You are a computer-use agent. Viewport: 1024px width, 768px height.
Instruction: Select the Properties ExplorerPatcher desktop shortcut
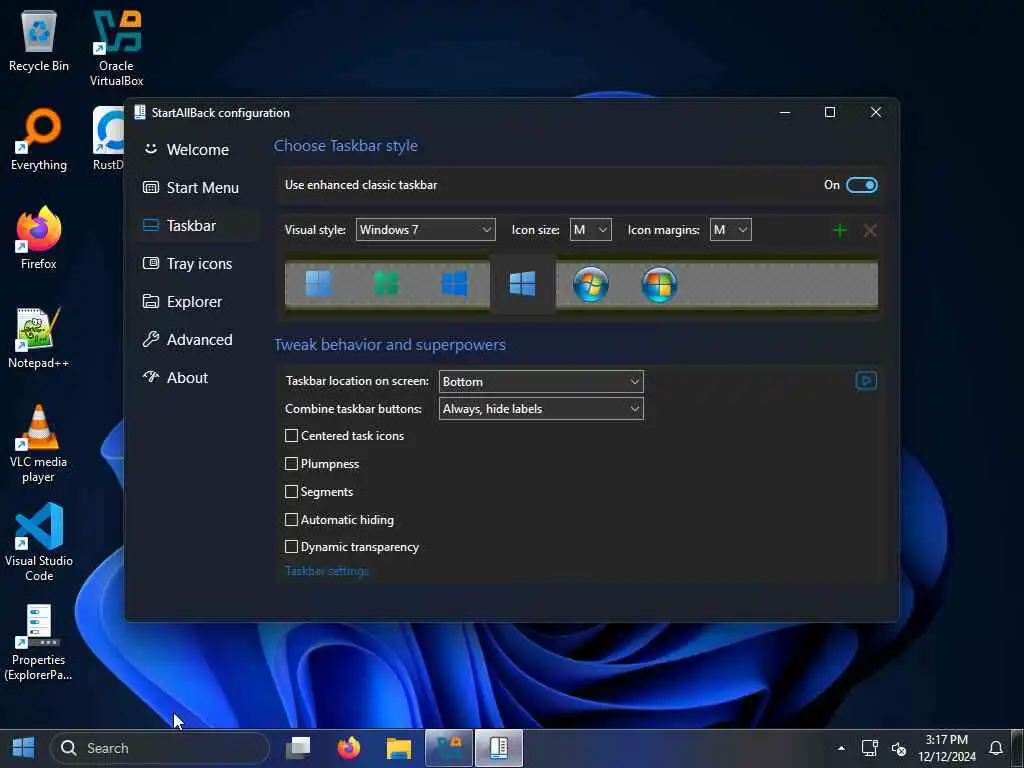click(39, 643)
